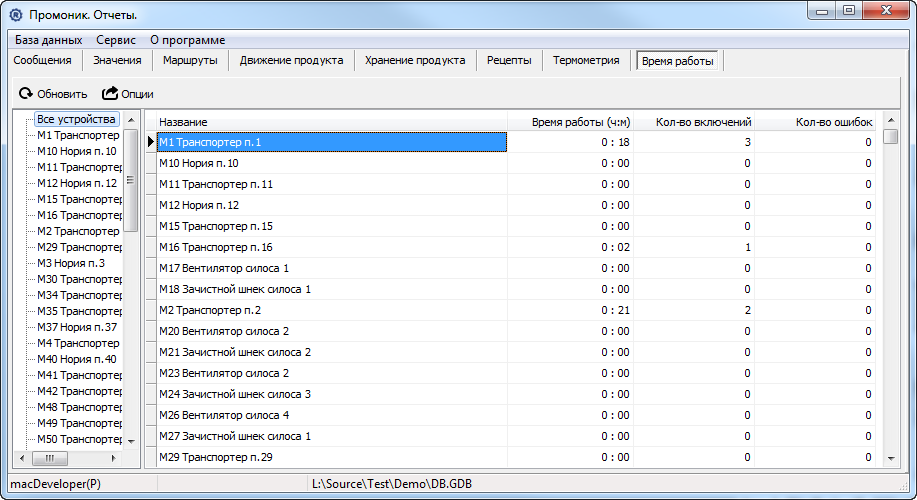This screenshot has height=500, width=917.
Task: Sort by Время работы (ч:м) column header
Action: pos(570,122)
